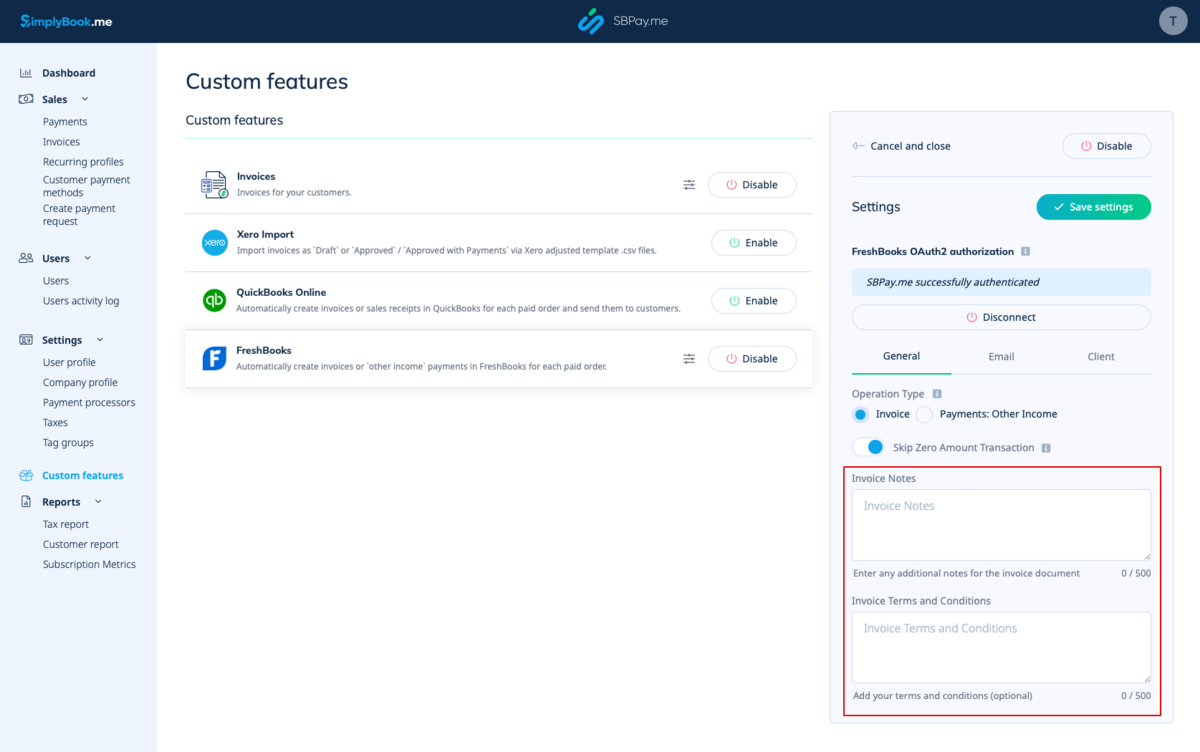Click the Reports document icon
This screenshot has height=752, width=1200.
coord(26,502)
